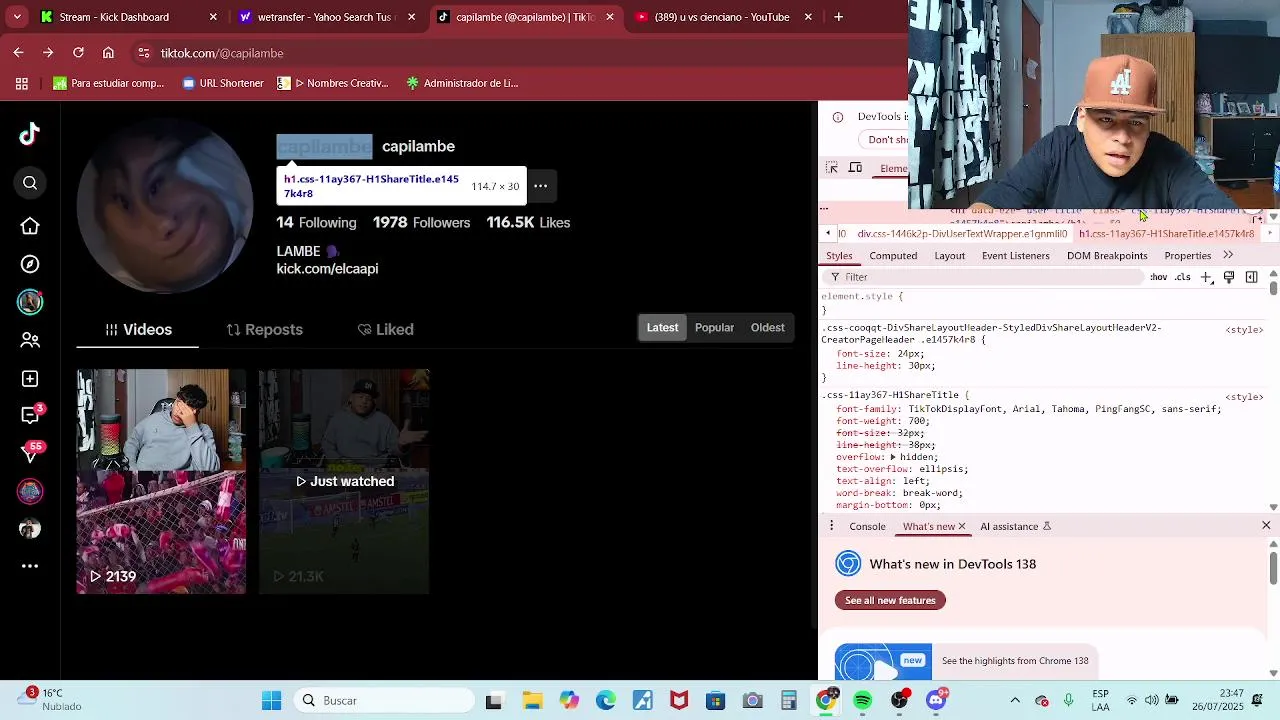The height and width of the screenshot is (720, 1280).
Task: Open TikTok search from the sidebar
Action: click(x=30, y=183)
